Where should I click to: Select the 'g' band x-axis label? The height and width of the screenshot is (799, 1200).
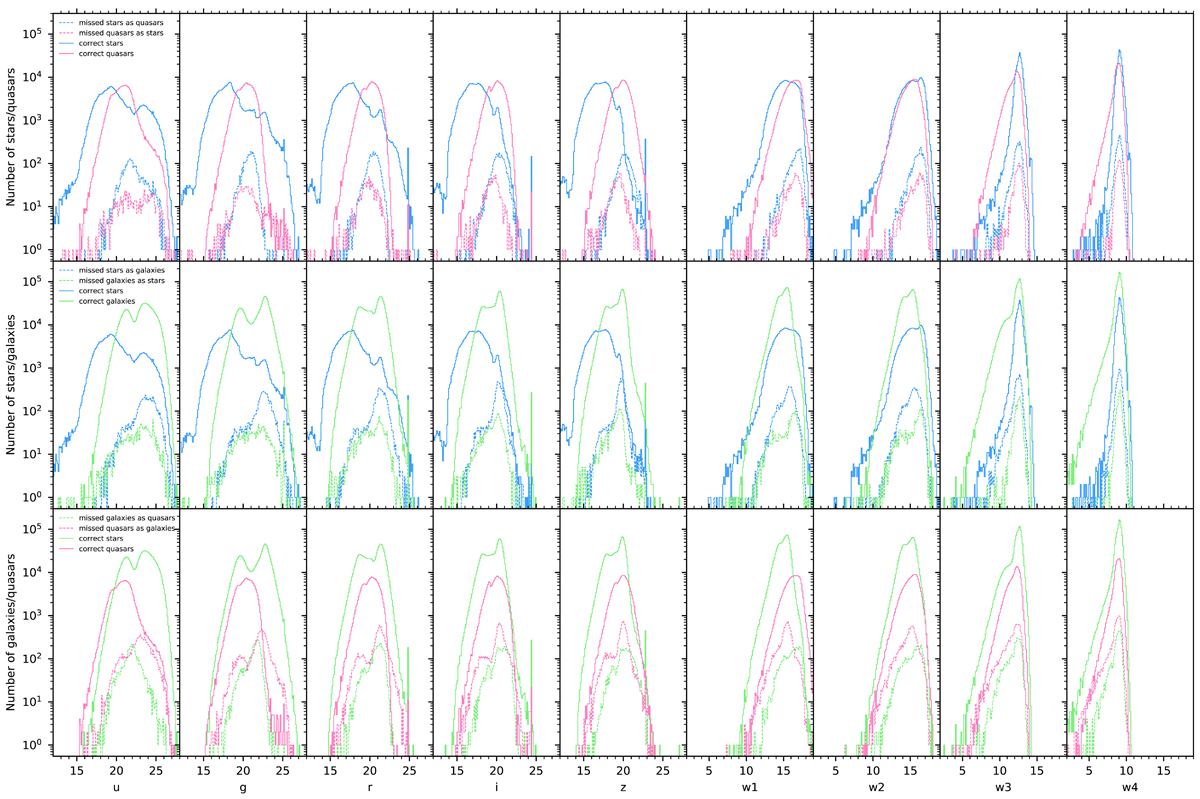pos(242,787)
